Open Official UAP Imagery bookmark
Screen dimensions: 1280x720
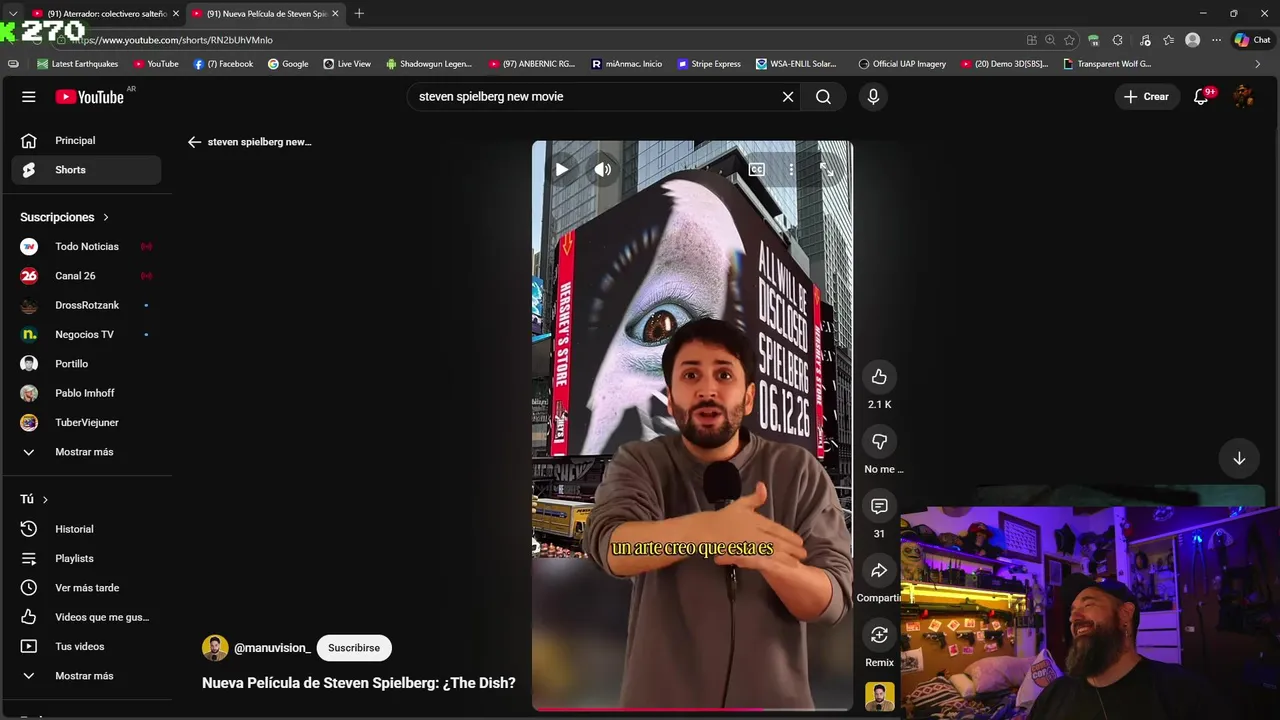[902, 64]
